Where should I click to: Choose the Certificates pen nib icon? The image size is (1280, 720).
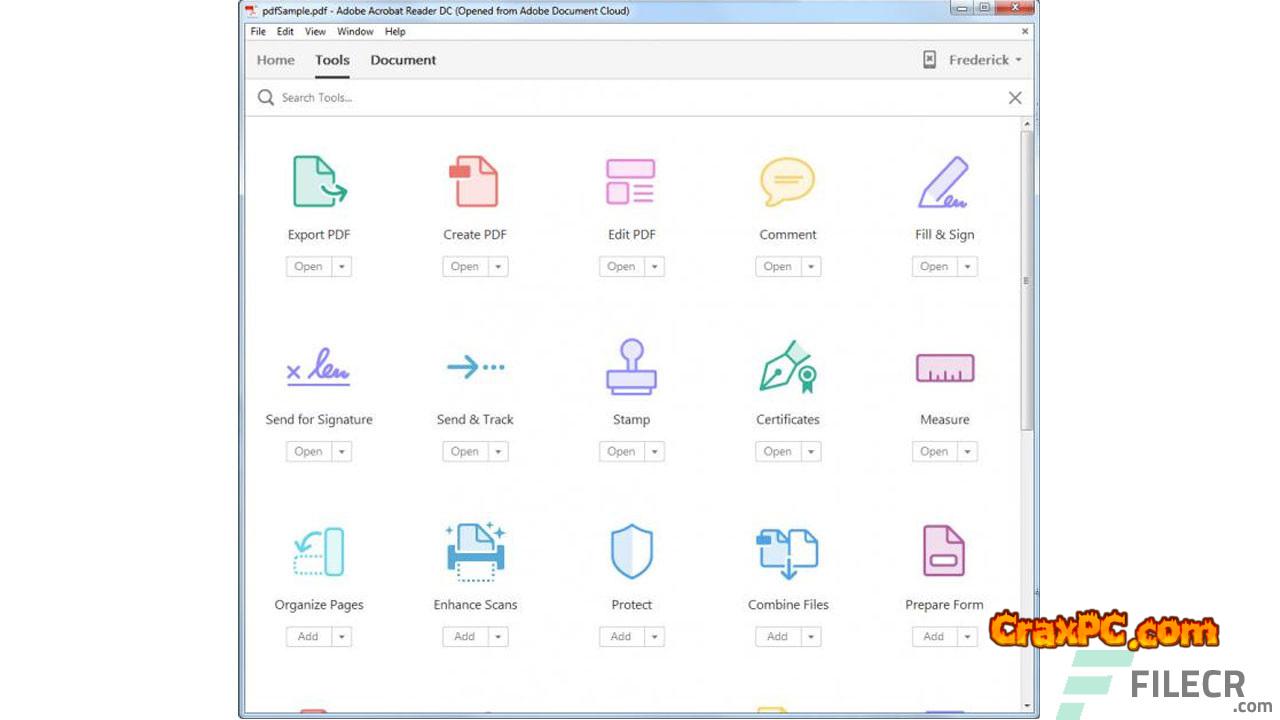click(787, 367)
